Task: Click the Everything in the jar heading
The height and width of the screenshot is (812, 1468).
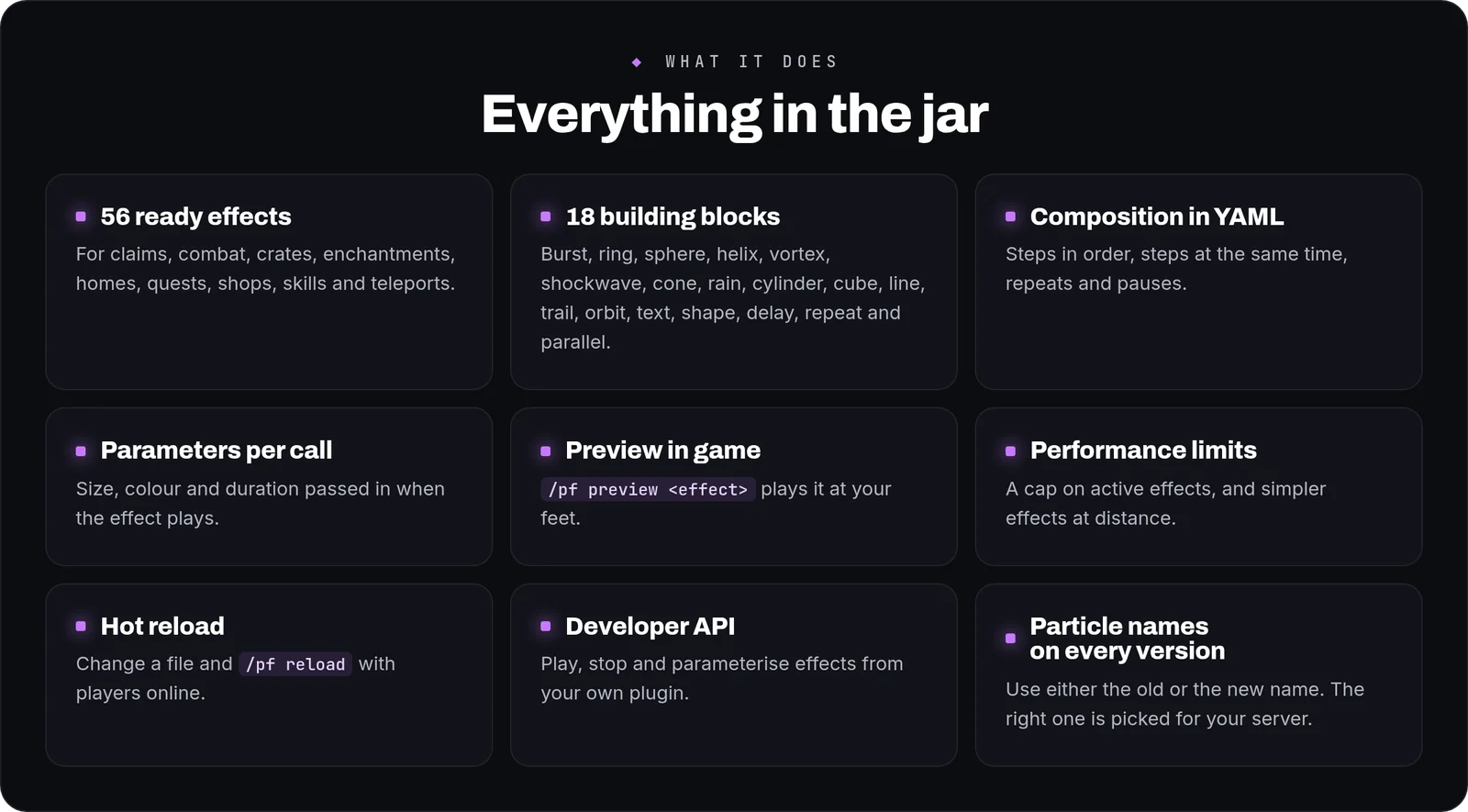Action: (735, 115)
